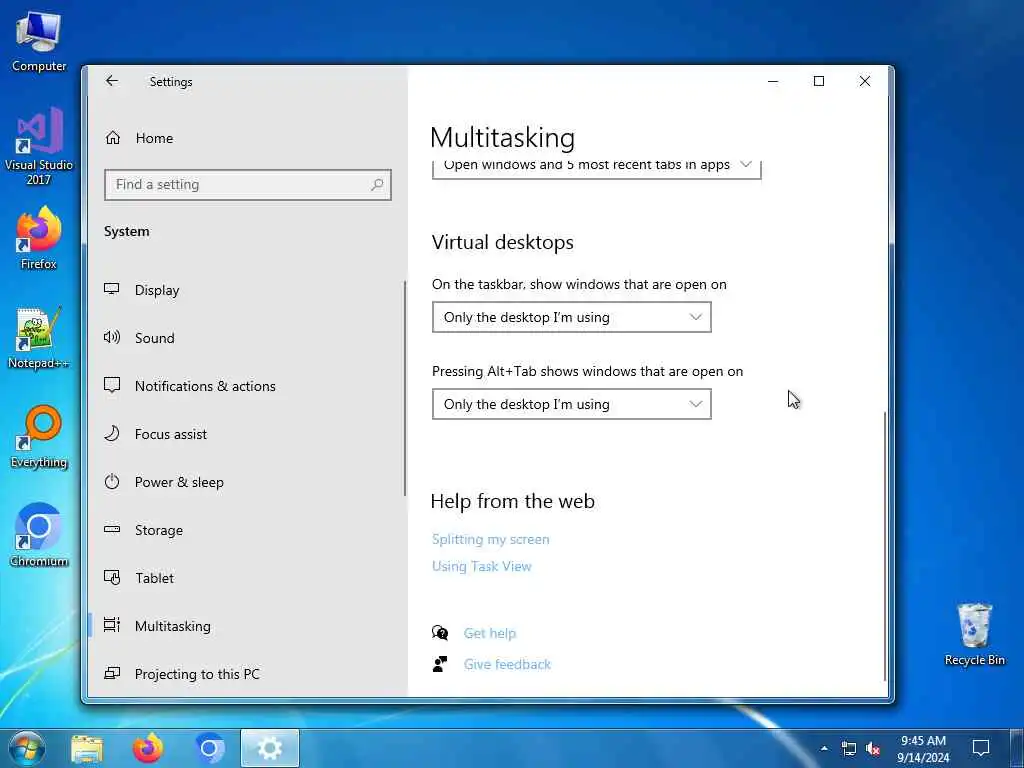Go back with the Settings back arrow
1024x768 pixels.
coord(112,81)
